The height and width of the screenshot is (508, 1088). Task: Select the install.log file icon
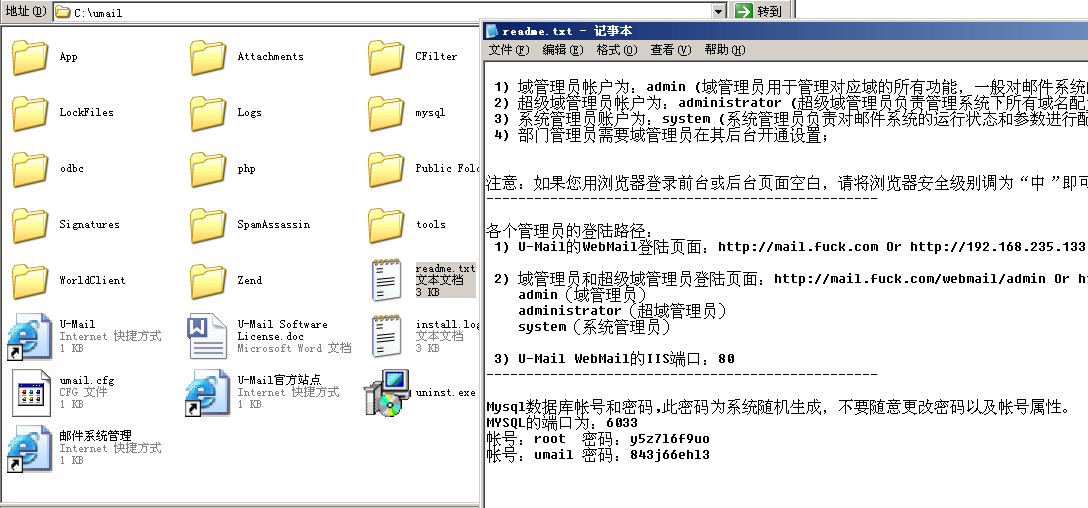coord(386,336)
